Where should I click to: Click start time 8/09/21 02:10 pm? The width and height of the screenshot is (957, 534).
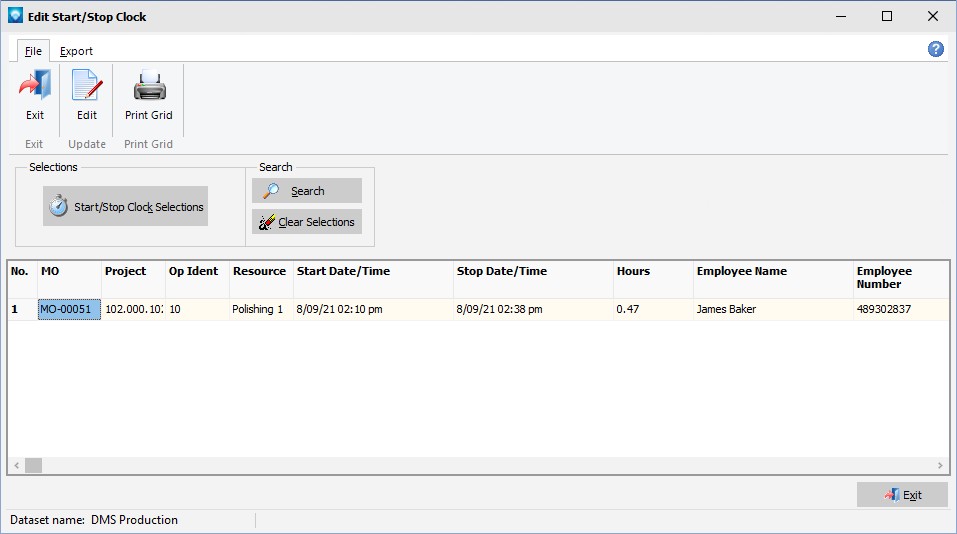[374, 309]
